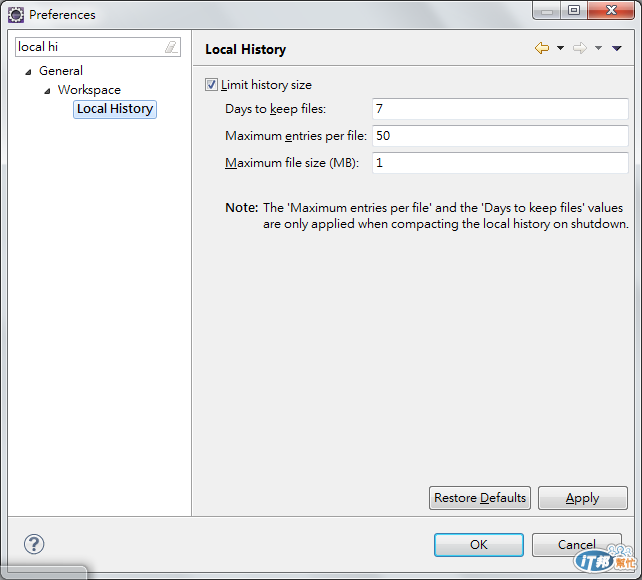
Task: Select the Workspace tree item
Action: (x=89, y=90)
